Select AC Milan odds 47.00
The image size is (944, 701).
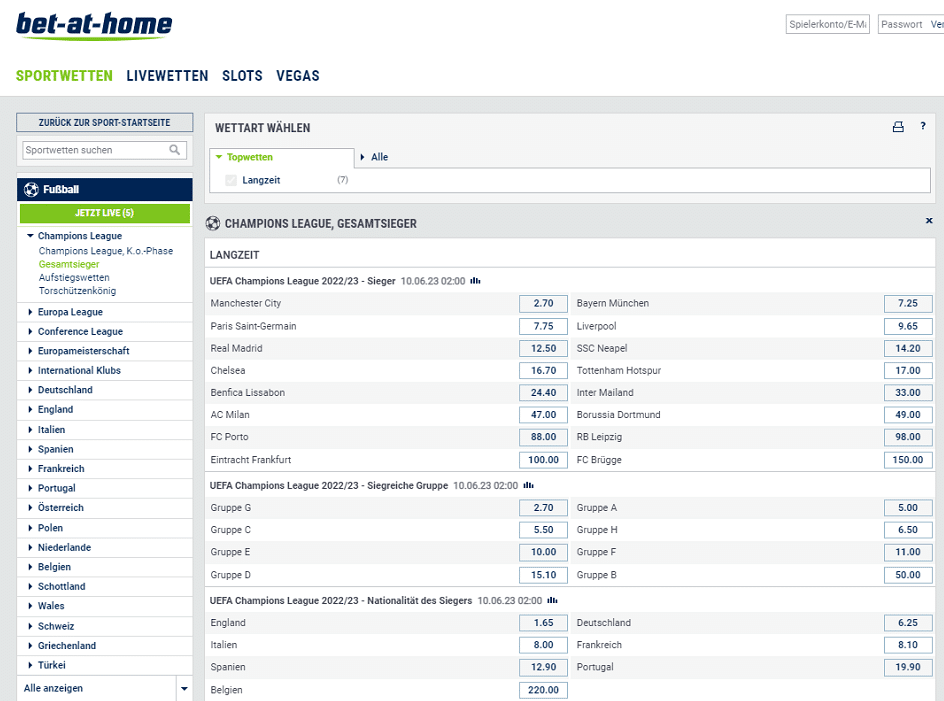[x=543, y=415]
